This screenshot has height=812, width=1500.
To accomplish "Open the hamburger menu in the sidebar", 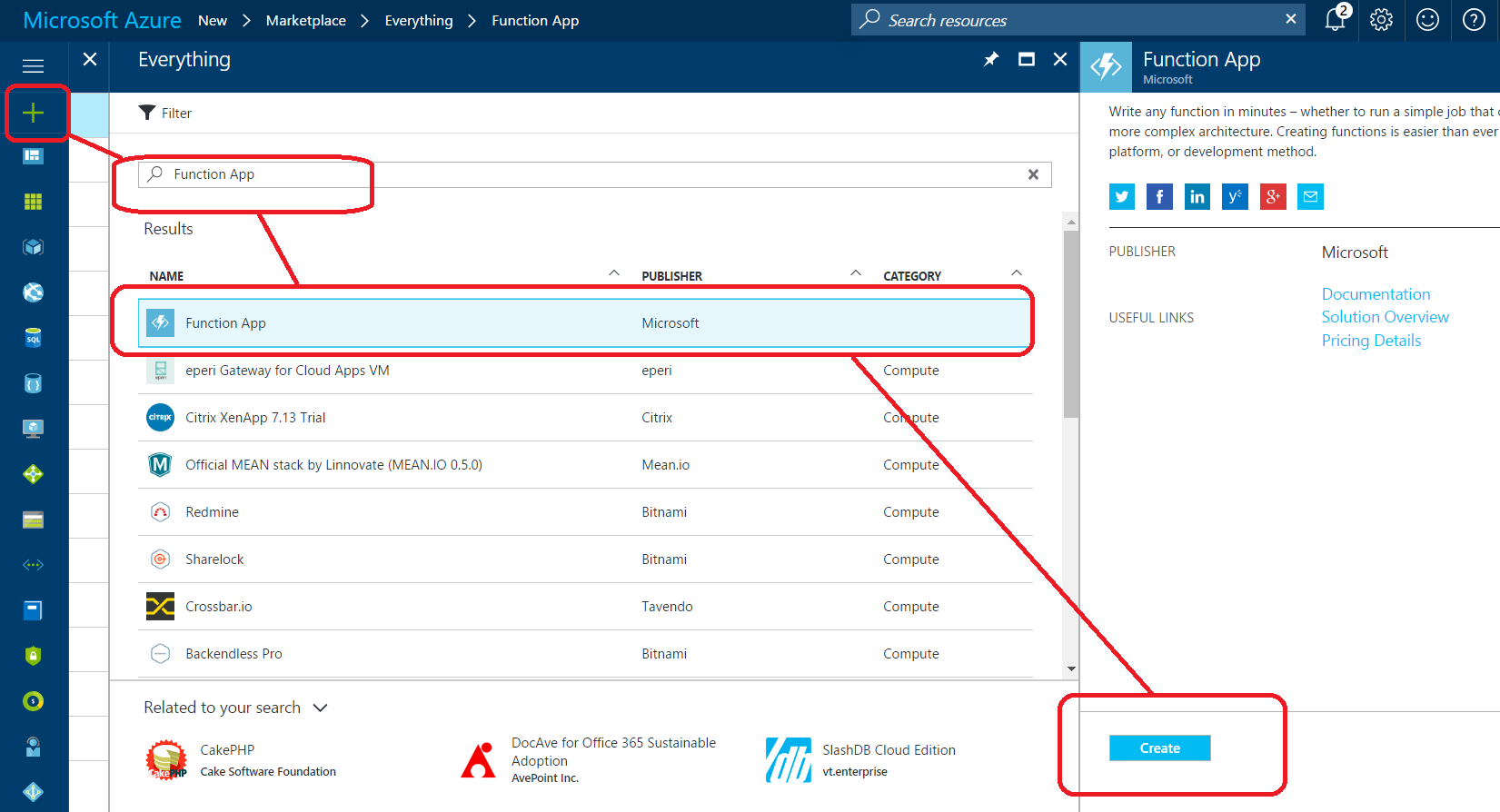I will (x=34, y=65).
